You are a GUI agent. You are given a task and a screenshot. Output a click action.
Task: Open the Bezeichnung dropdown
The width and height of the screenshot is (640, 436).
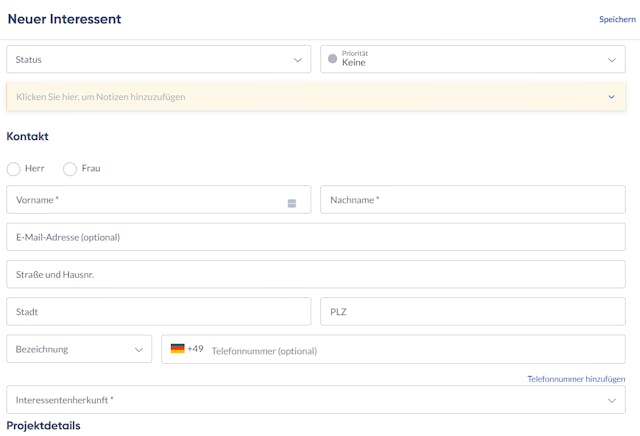pyautogui.click(x=79, y=349)
